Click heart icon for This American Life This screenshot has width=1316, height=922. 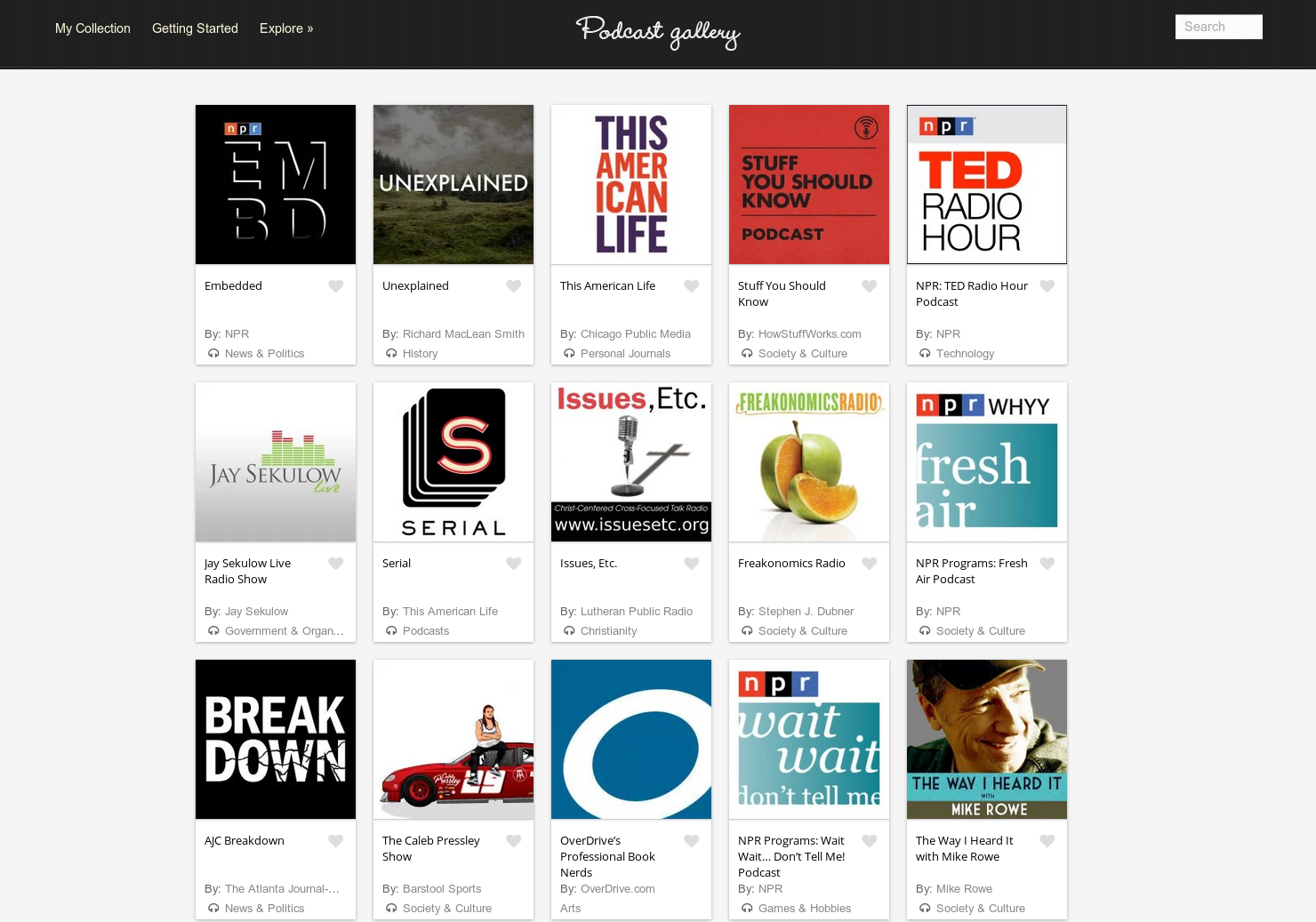point(692,286)
